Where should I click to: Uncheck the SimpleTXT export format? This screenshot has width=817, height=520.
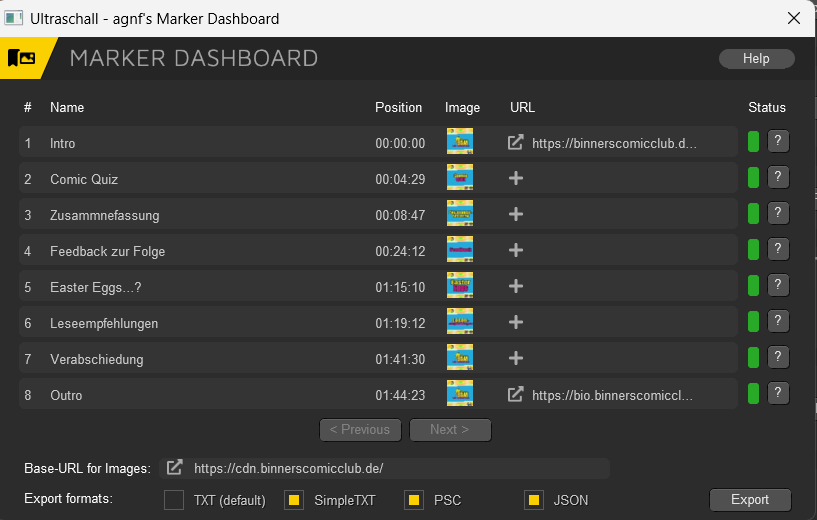pyautogui.click(x=294, y=500)
